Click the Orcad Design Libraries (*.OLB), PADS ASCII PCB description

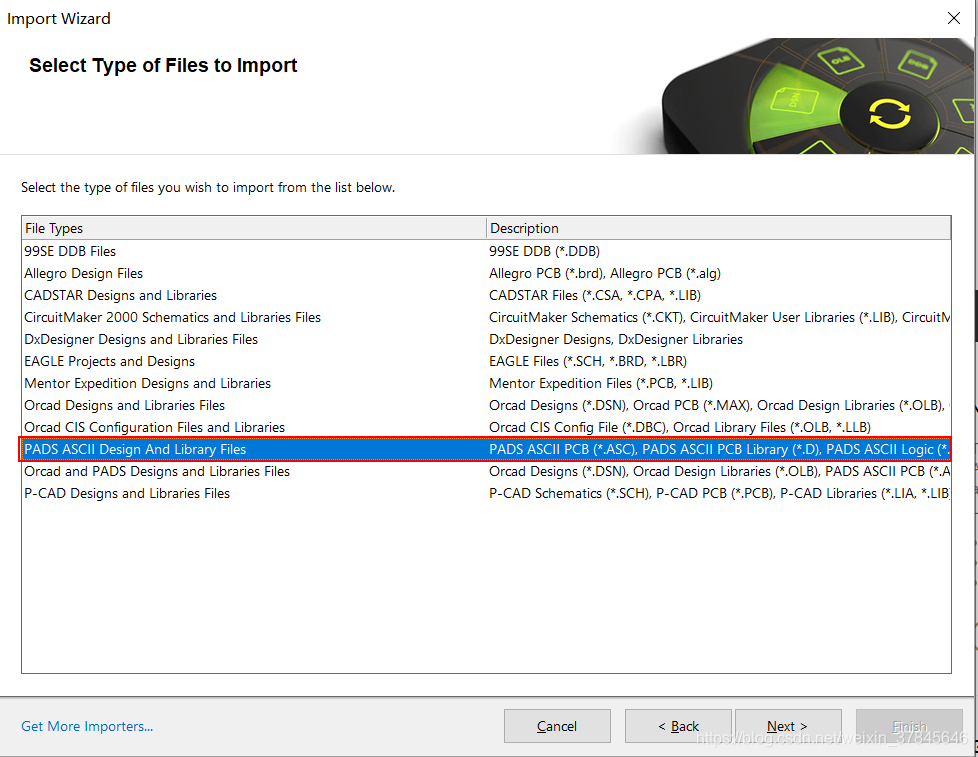tap(719, 471)
